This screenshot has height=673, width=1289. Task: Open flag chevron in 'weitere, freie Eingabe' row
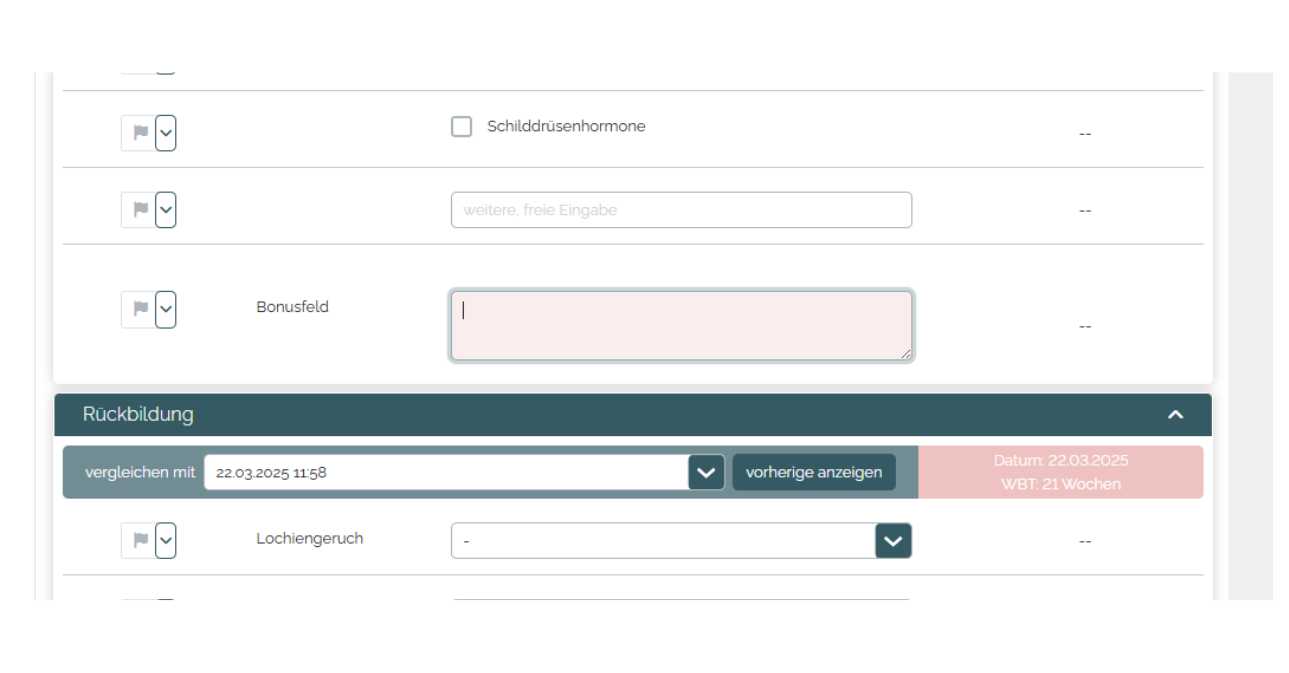(x=166, y=210)
